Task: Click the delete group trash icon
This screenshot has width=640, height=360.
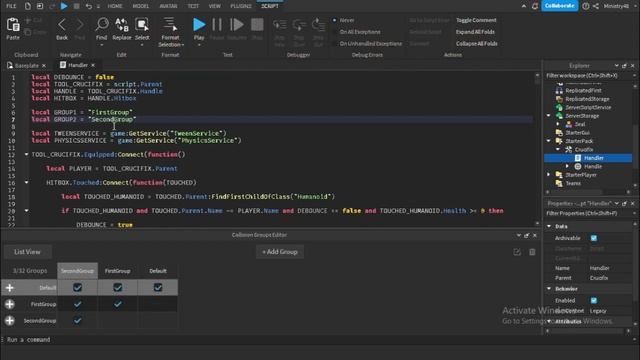Action: coord(532,252)
